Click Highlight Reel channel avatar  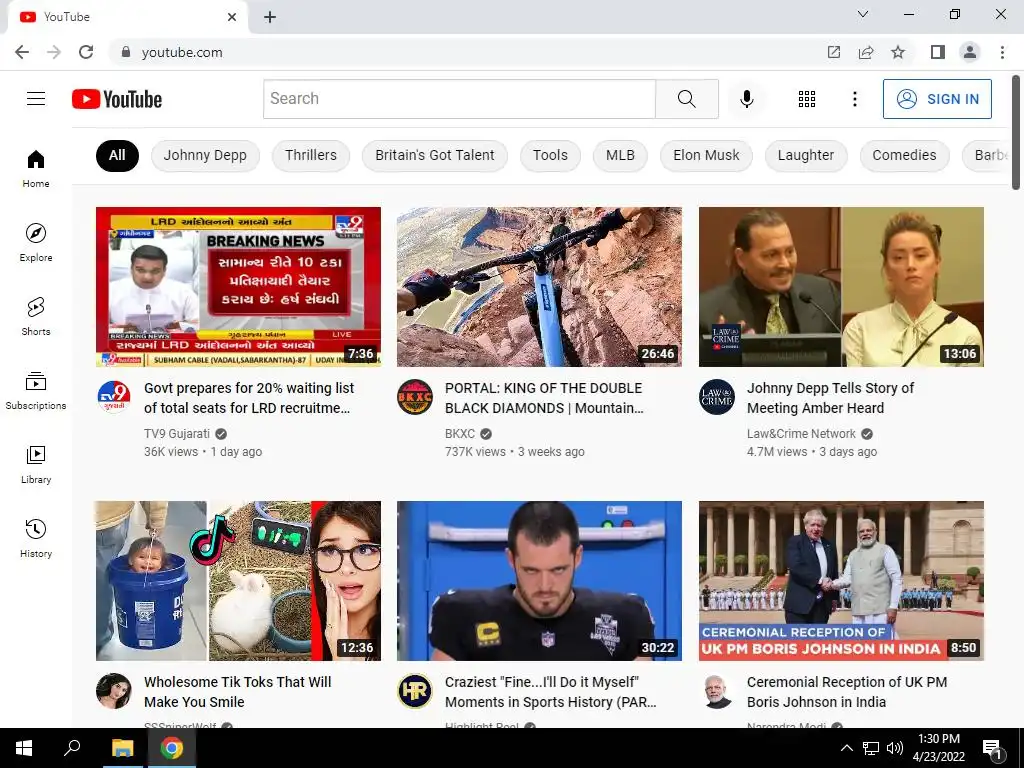pos(415,691)
